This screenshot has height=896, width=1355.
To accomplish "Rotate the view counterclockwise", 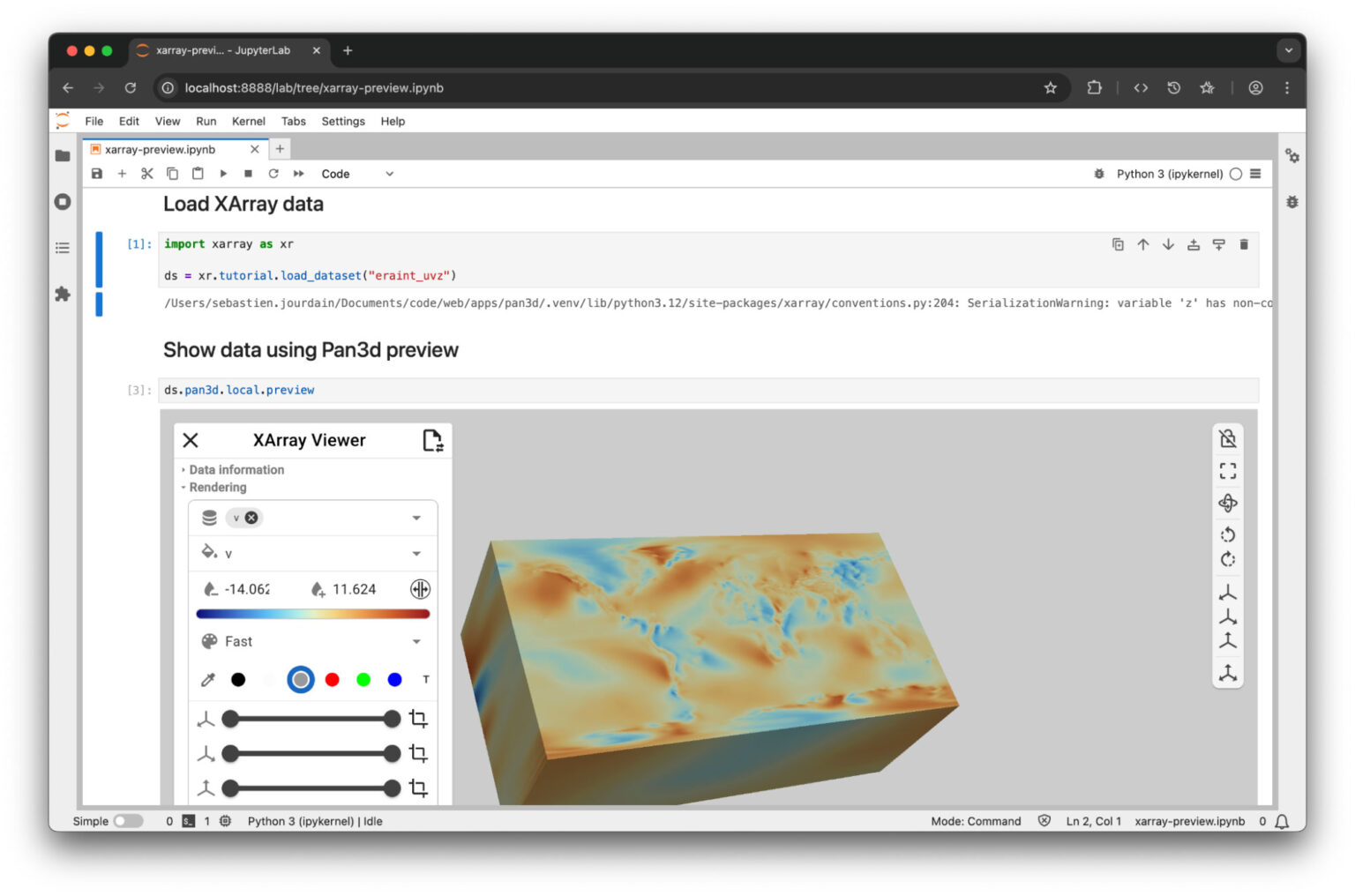I will pos(1227,534).
